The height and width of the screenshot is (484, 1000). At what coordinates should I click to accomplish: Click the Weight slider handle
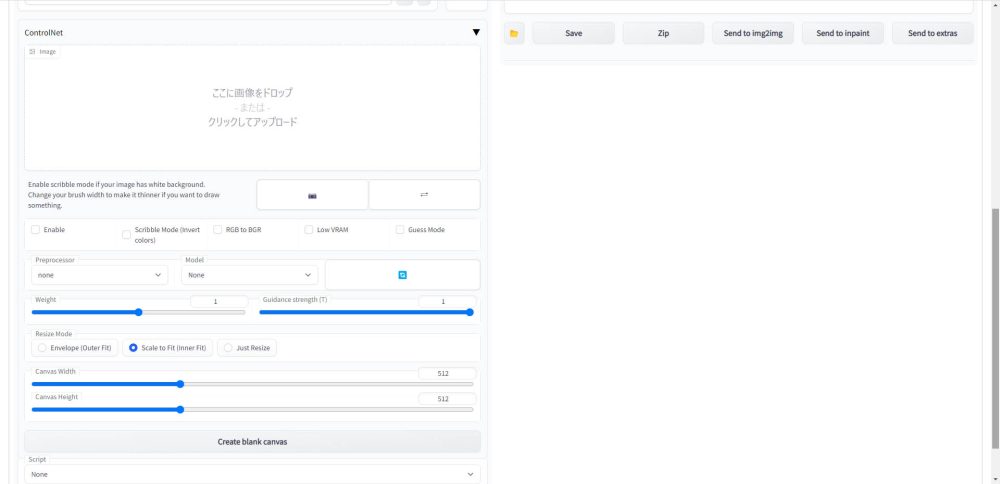[139, 312]
